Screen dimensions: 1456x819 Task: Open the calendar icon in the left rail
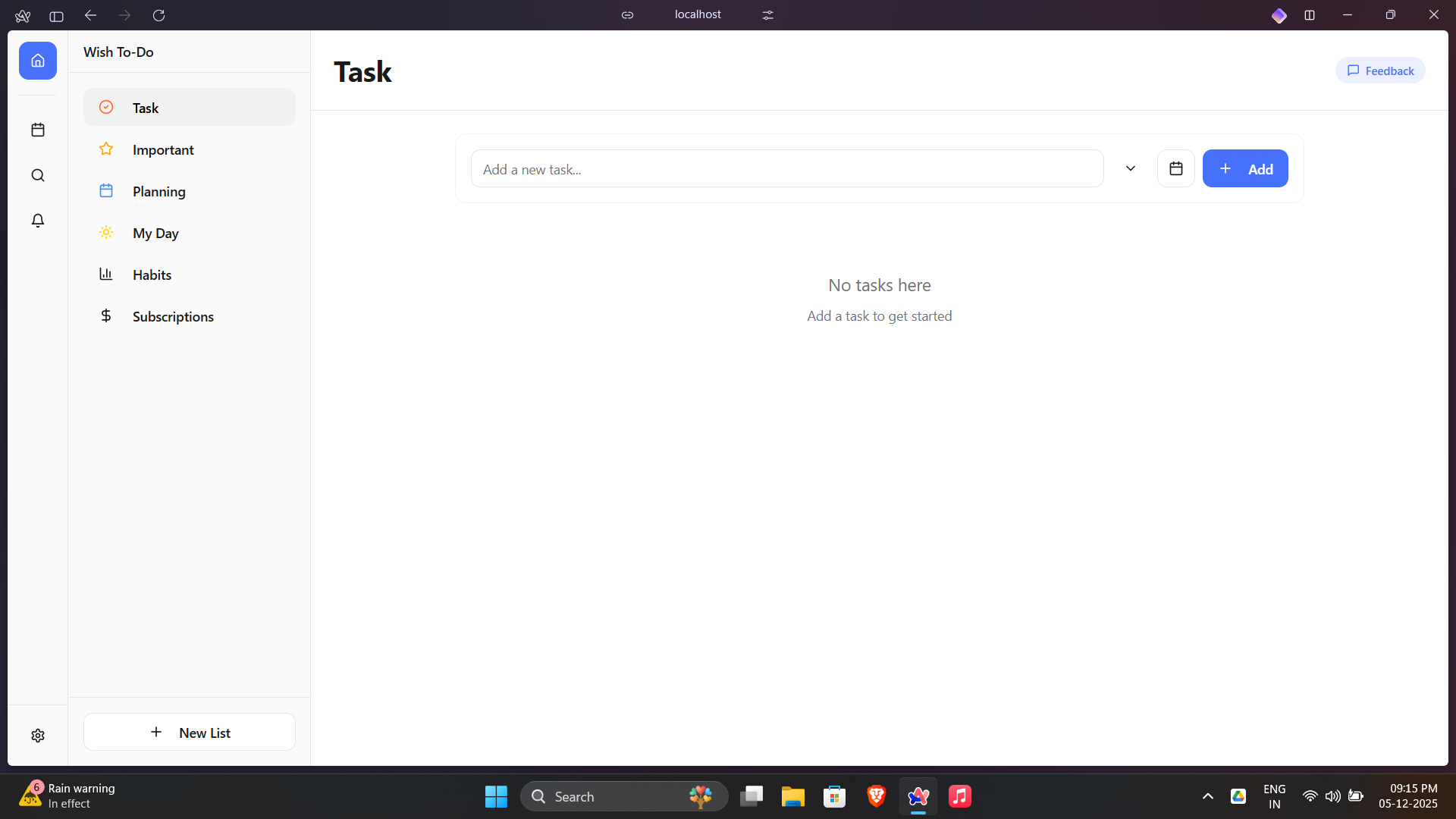click(x=38, y=130)
